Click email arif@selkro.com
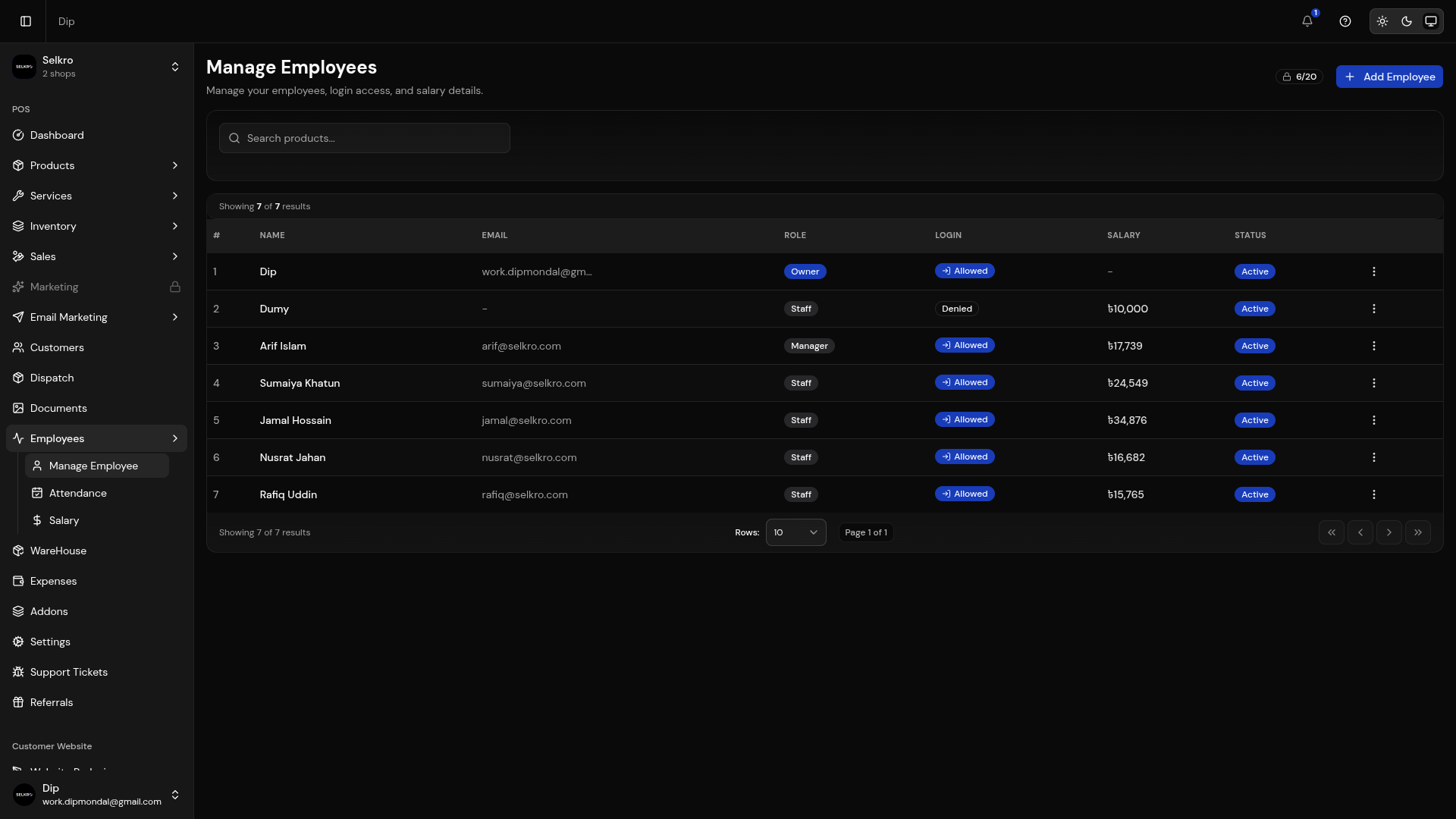Screen dimensions: 1456x819 (x=522, y=346)
